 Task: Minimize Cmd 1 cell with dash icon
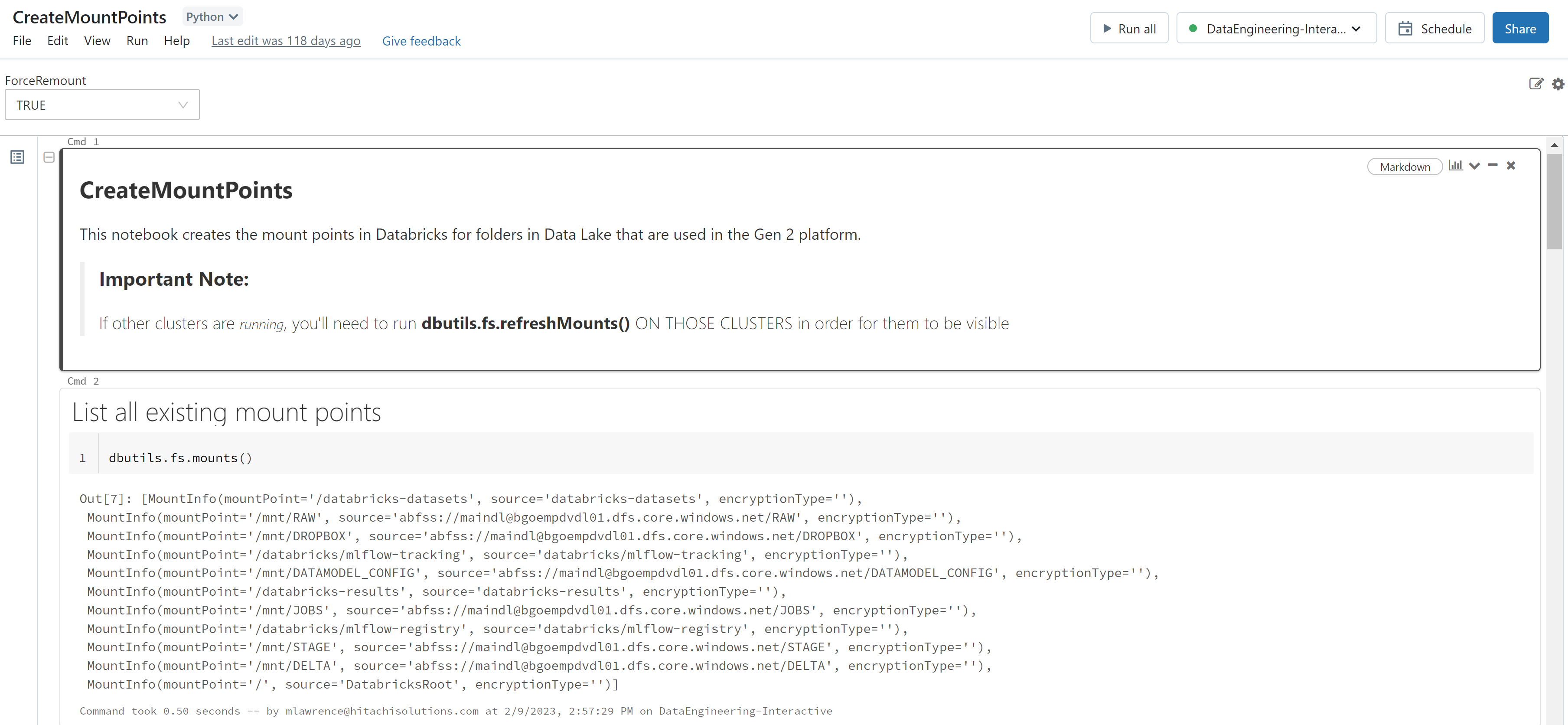1493,165
